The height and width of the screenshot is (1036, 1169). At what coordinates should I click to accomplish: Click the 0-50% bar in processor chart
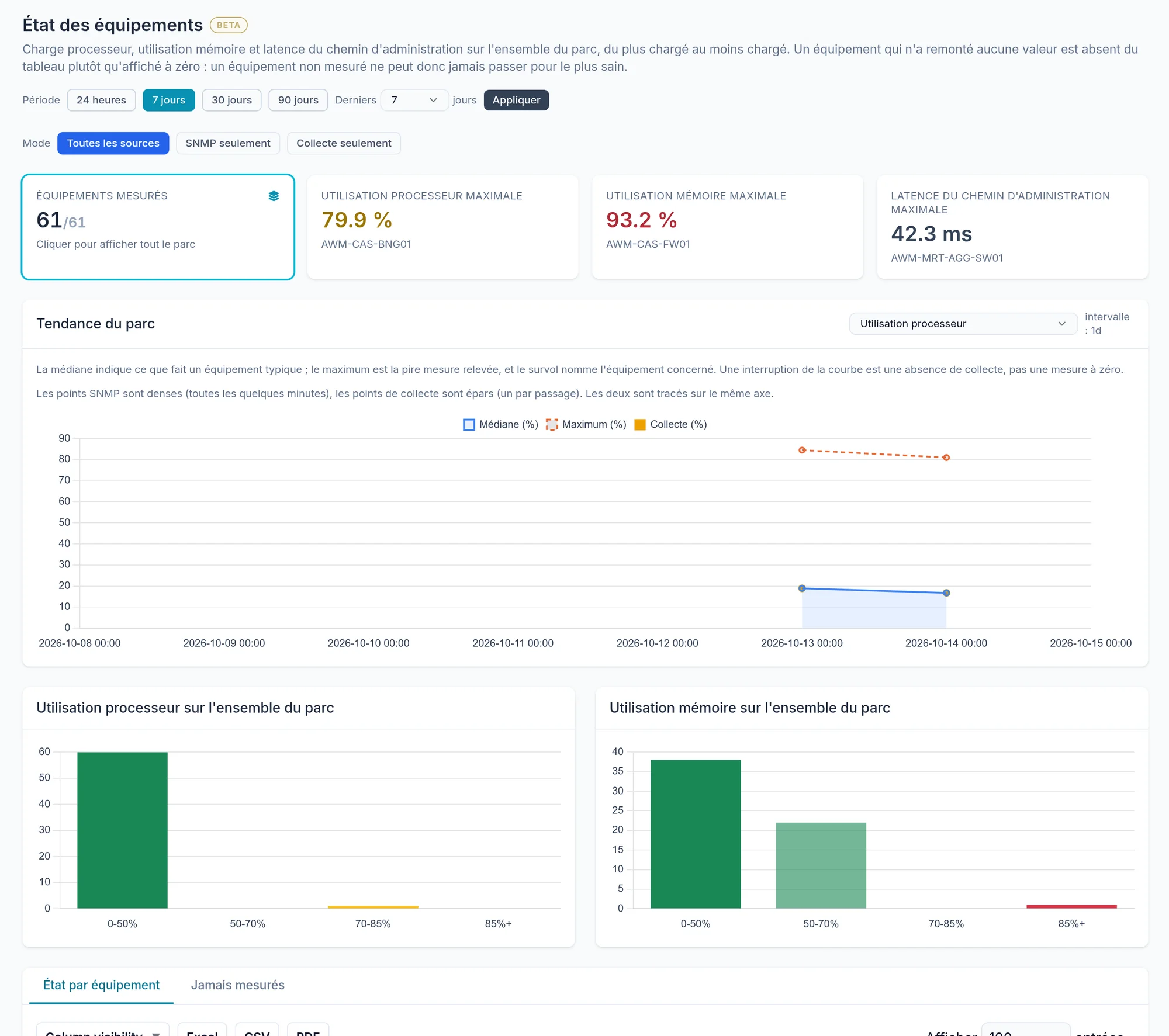coord(122,830)
